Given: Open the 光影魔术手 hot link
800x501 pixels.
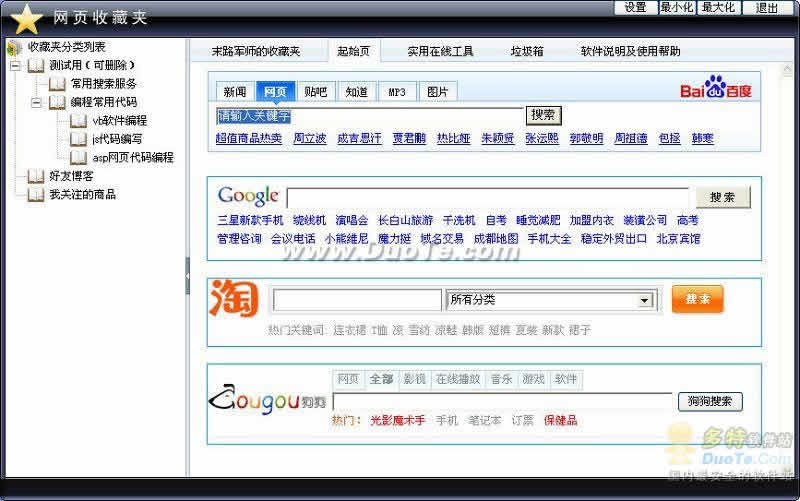Looking at the screenshot, I should pos(397,420).
